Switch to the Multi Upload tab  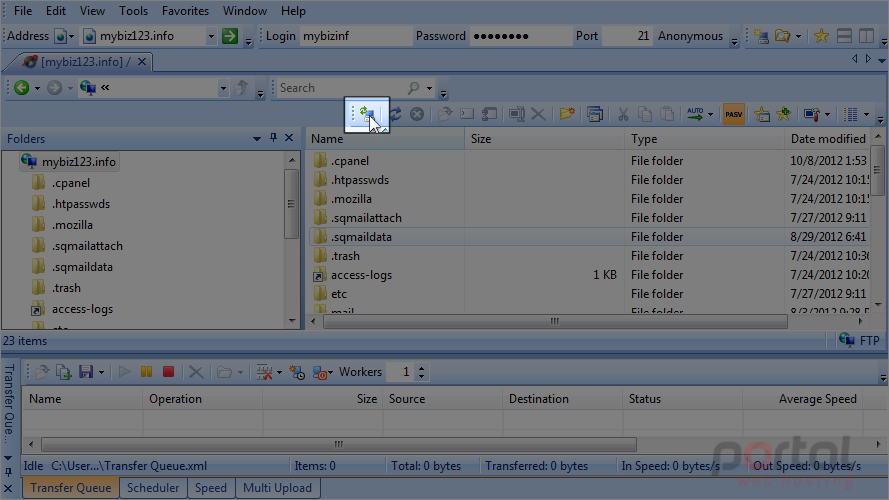pyautogui.click(x=277, y=488)
